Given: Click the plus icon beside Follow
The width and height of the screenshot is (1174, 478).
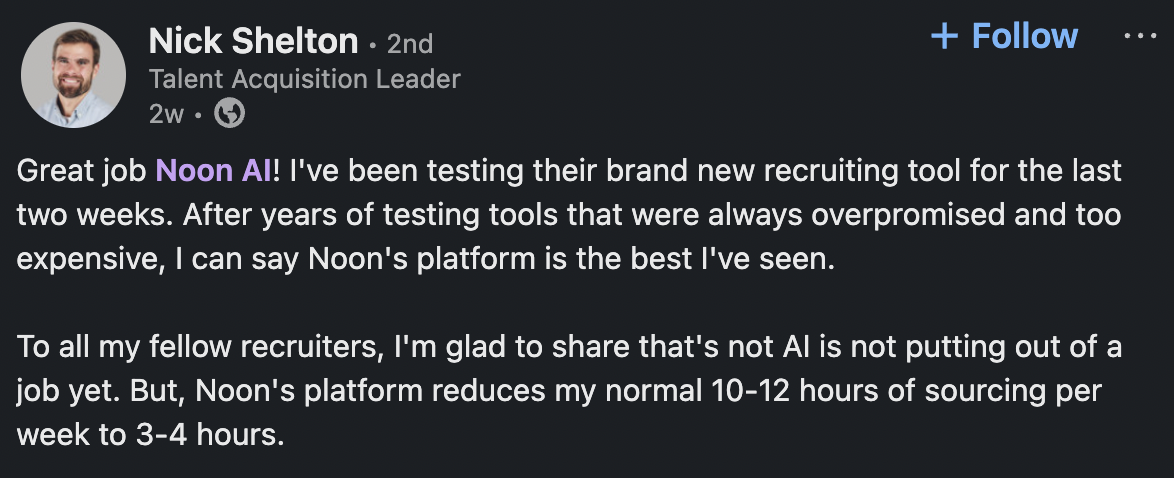Looking at the screenshot, I should [x=944, y=37].
